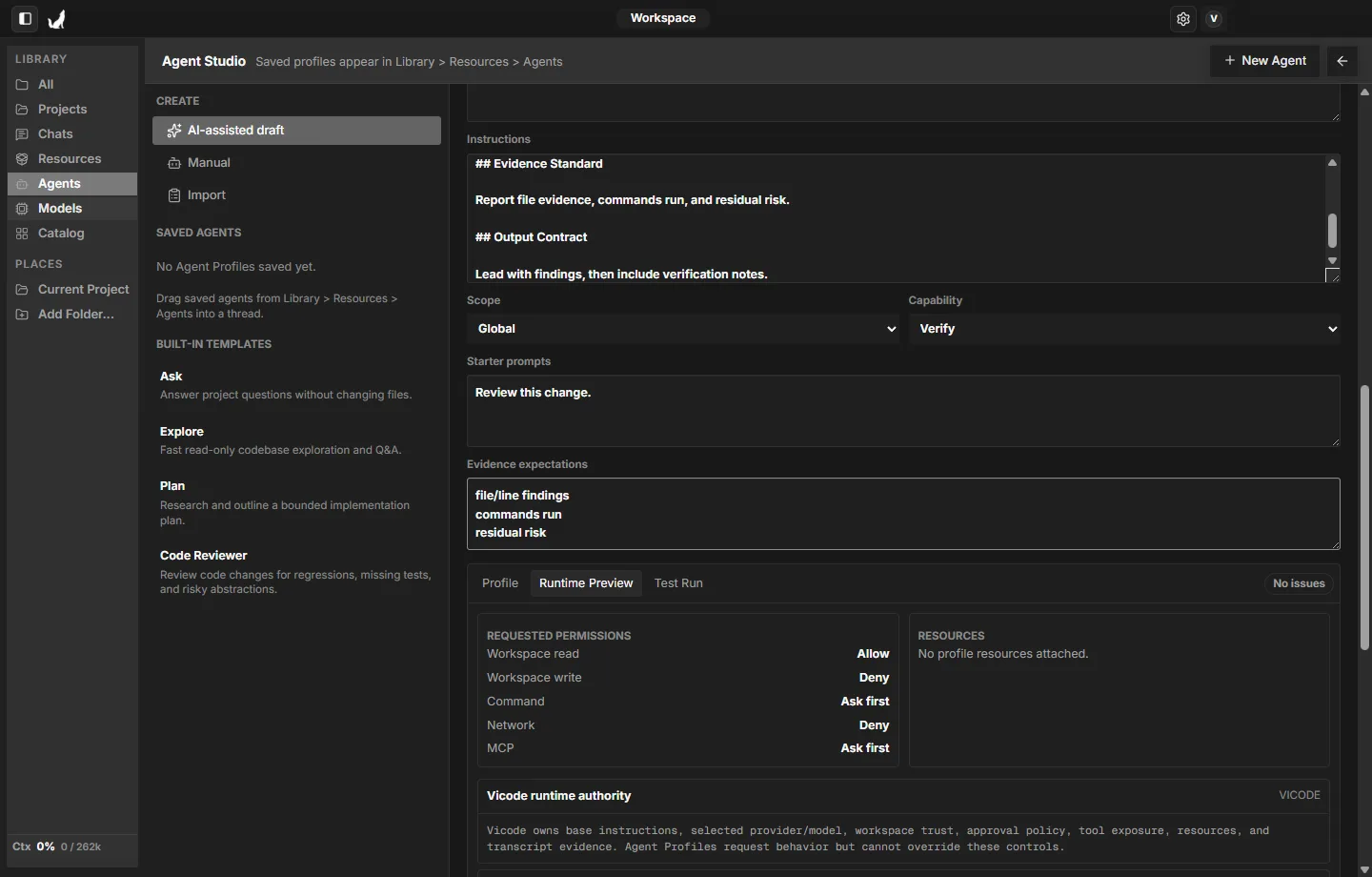Open Chats in the Library sidebar
Viewport: 1372px width, 877px height.
[x=72, y=134]
